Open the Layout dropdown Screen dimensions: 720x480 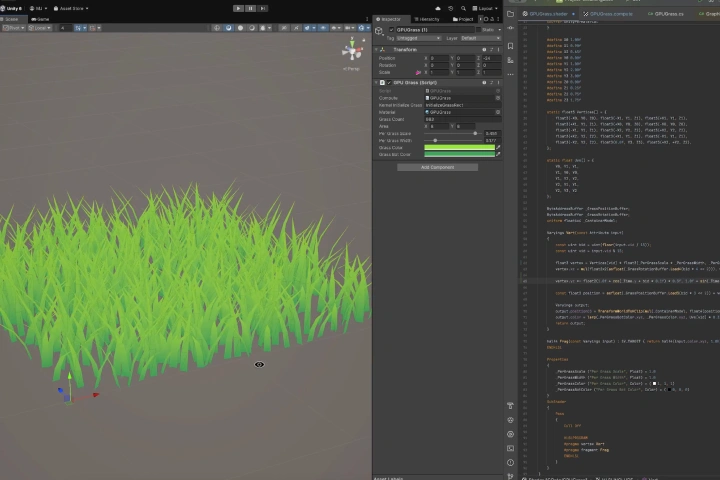[x=485, y=8]
